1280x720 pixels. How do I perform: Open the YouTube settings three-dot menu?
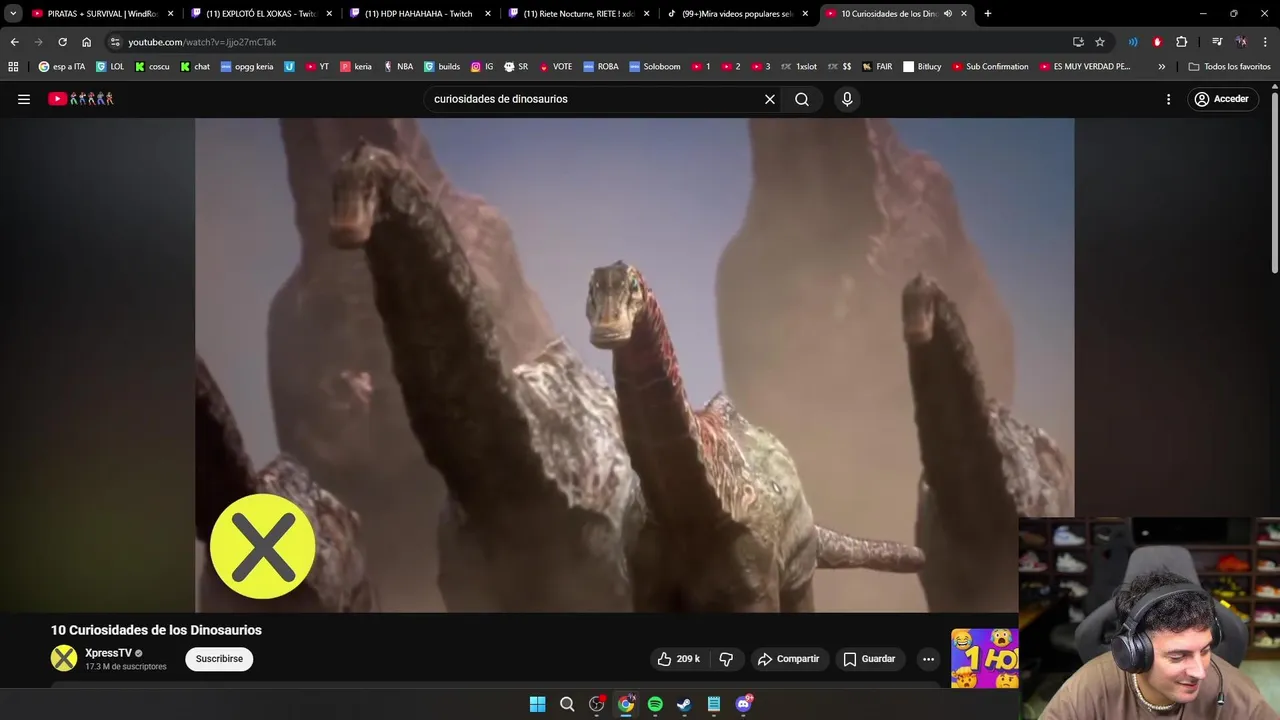(x=1168, y=99)
